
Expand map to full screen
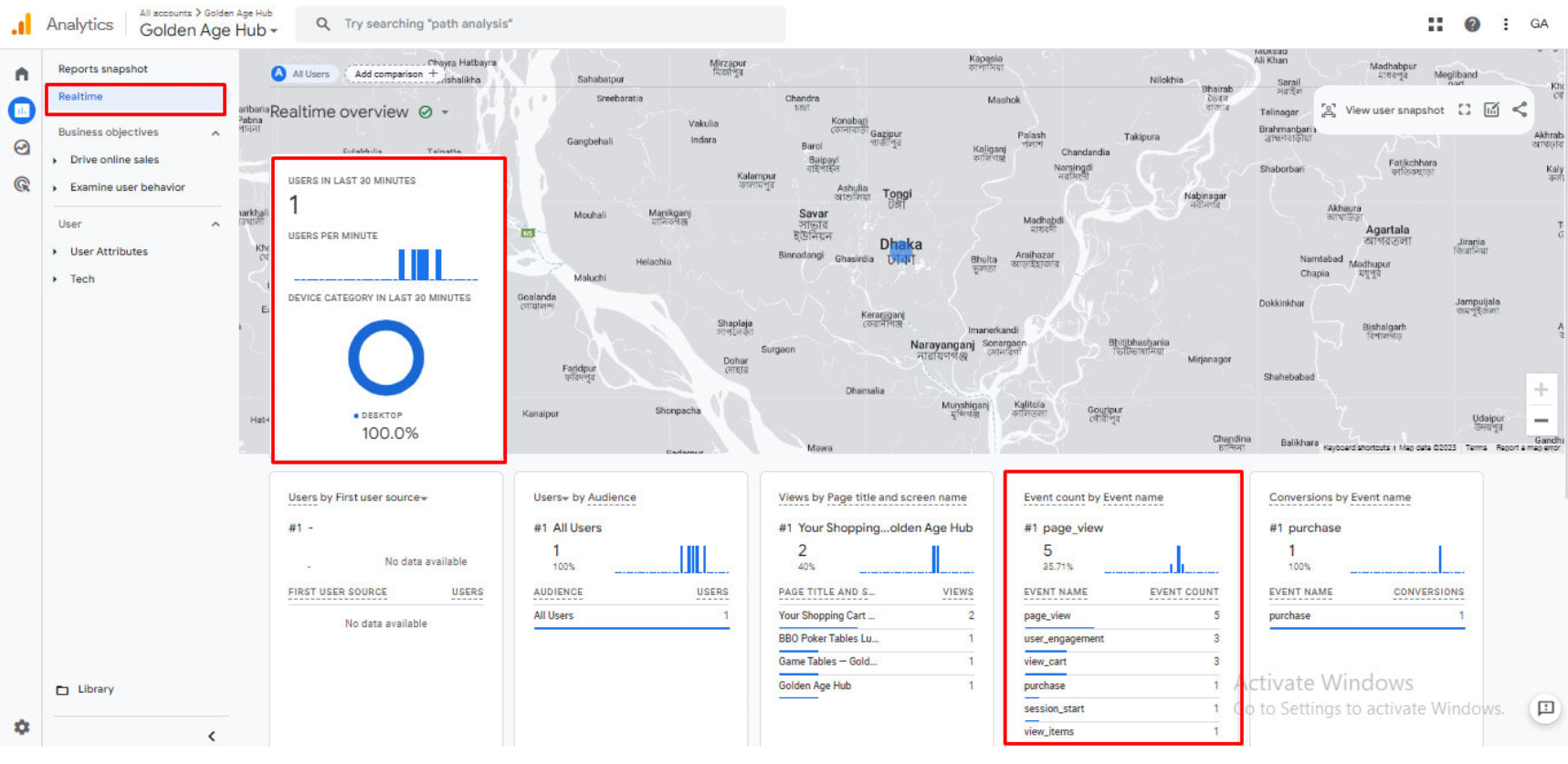[x=1465, y=110]
